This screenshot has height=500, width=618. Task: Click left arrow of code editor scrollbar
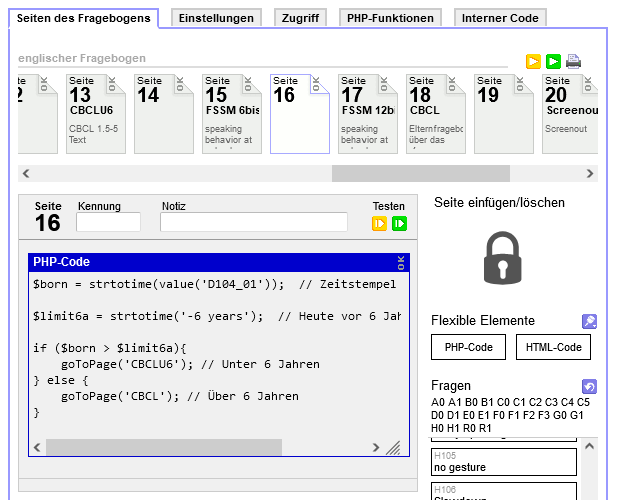37,447
